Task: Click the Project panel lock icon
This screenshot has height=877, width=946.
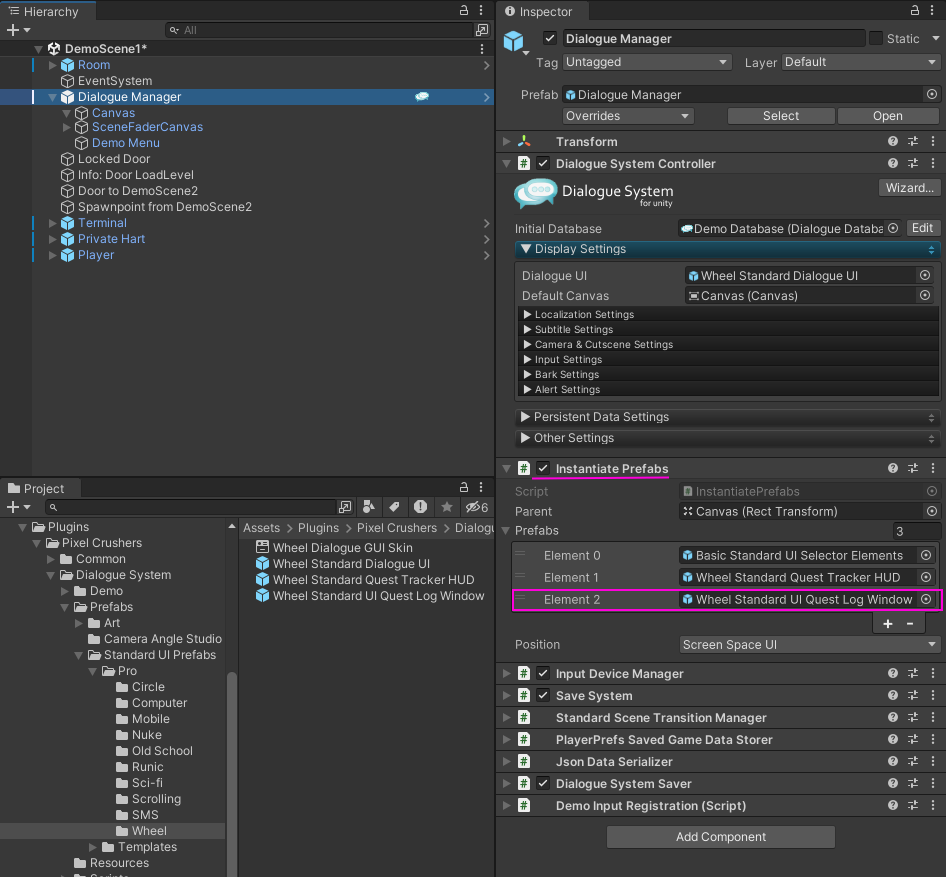Action: 464,487
